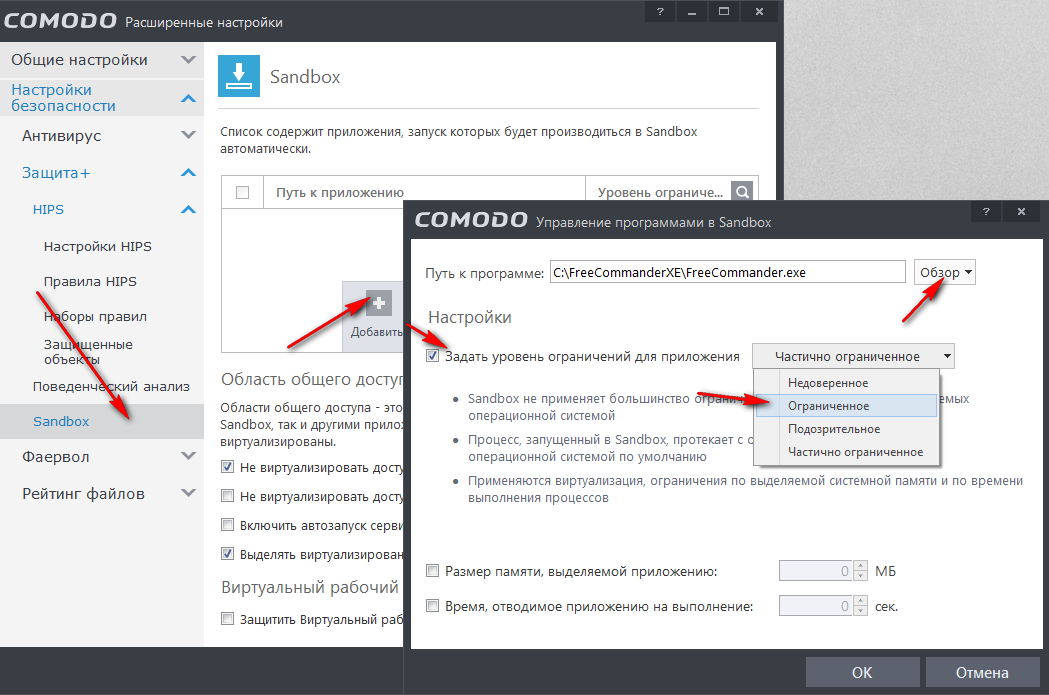
Task: Select all via header checkbox in list
Action: [243, 193]
